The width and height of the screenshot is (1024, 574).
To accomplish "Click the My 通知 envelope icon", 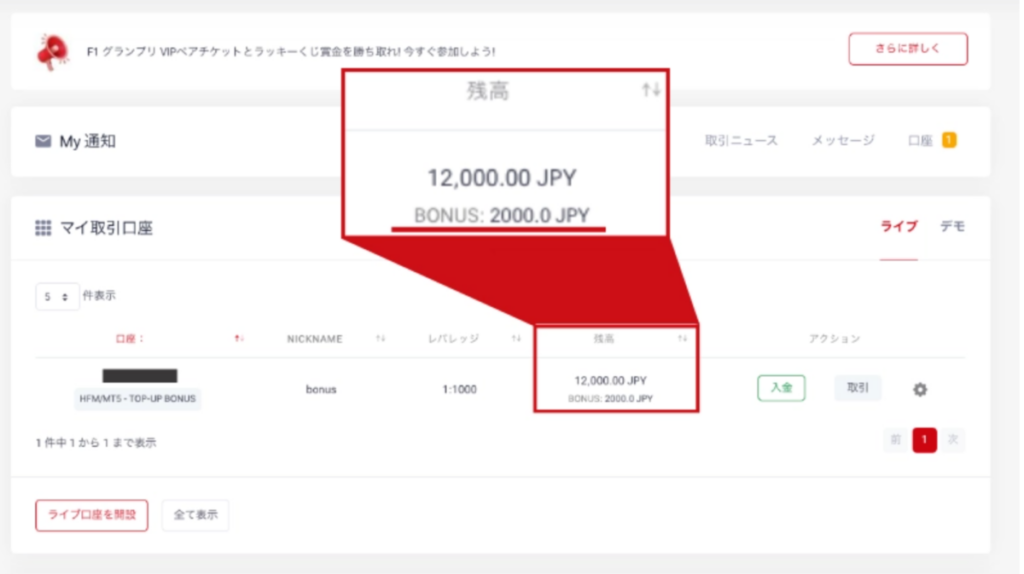I will point(43,141).
